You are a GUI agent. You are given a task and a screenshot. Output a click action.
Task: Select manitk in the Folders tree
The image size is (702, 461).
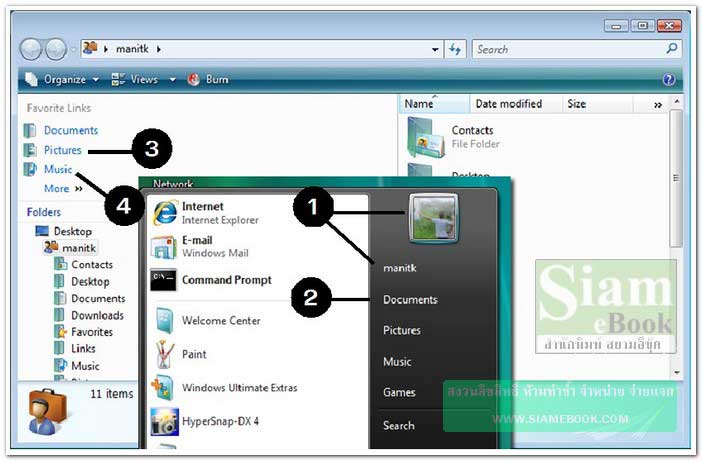79,248
